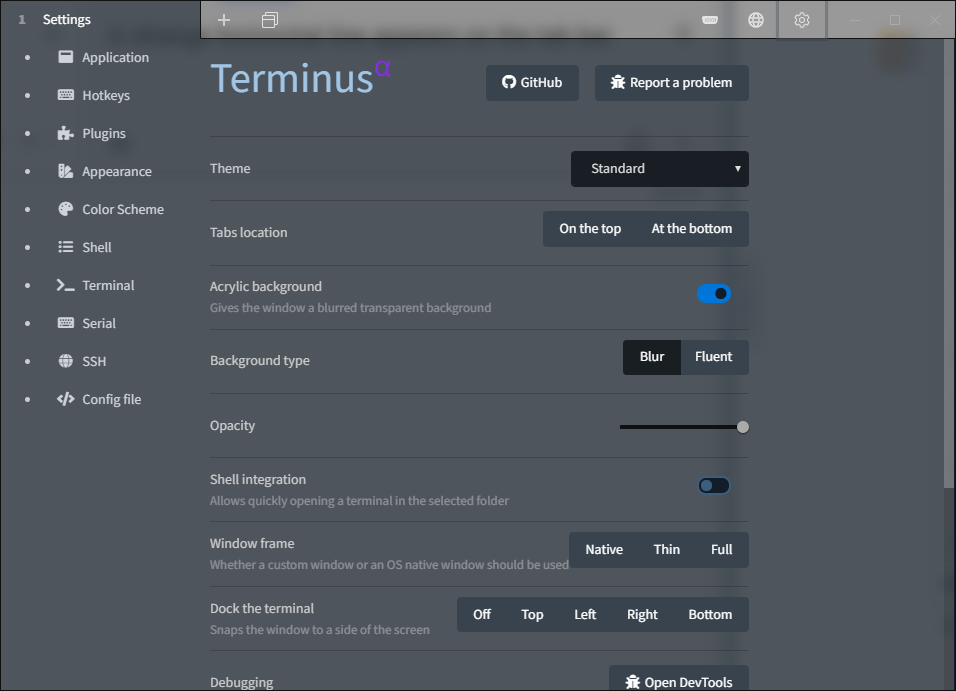
Task: Switch to the Shell section
Action: (x=85, y=247)
